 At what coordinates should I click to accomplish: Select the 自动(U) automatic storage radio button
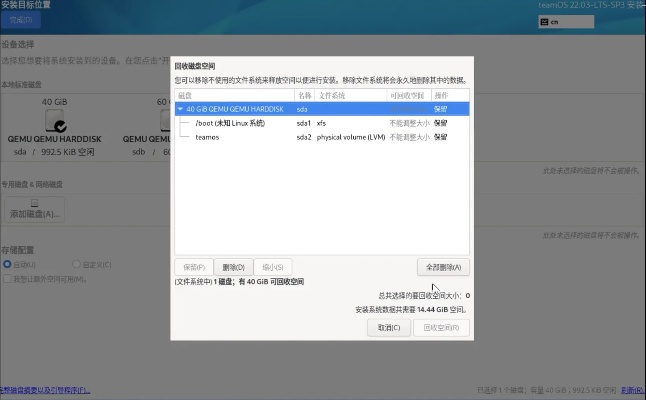[x=7, y=264]
